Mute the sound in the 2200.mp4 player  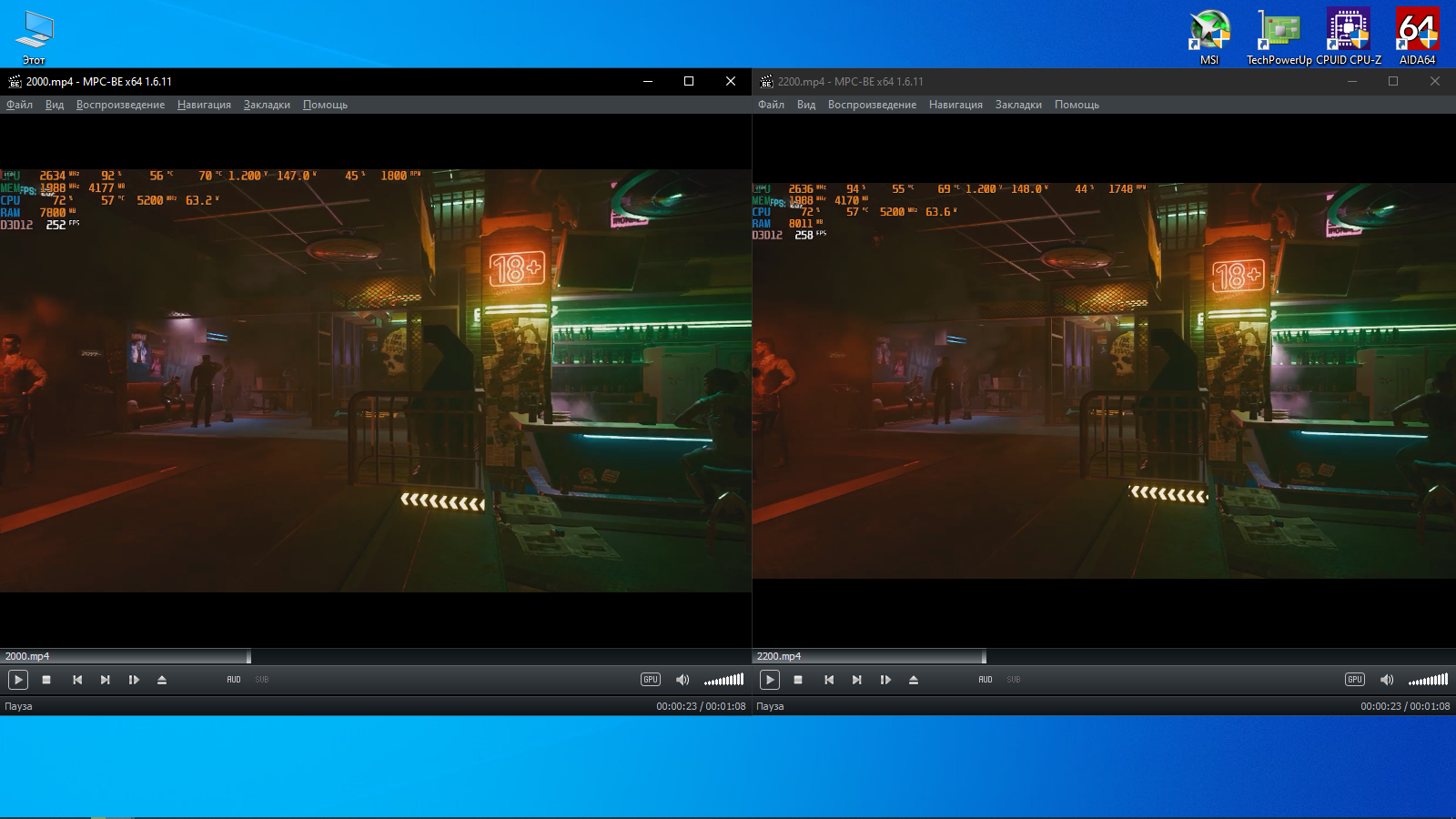[1387, 680]
